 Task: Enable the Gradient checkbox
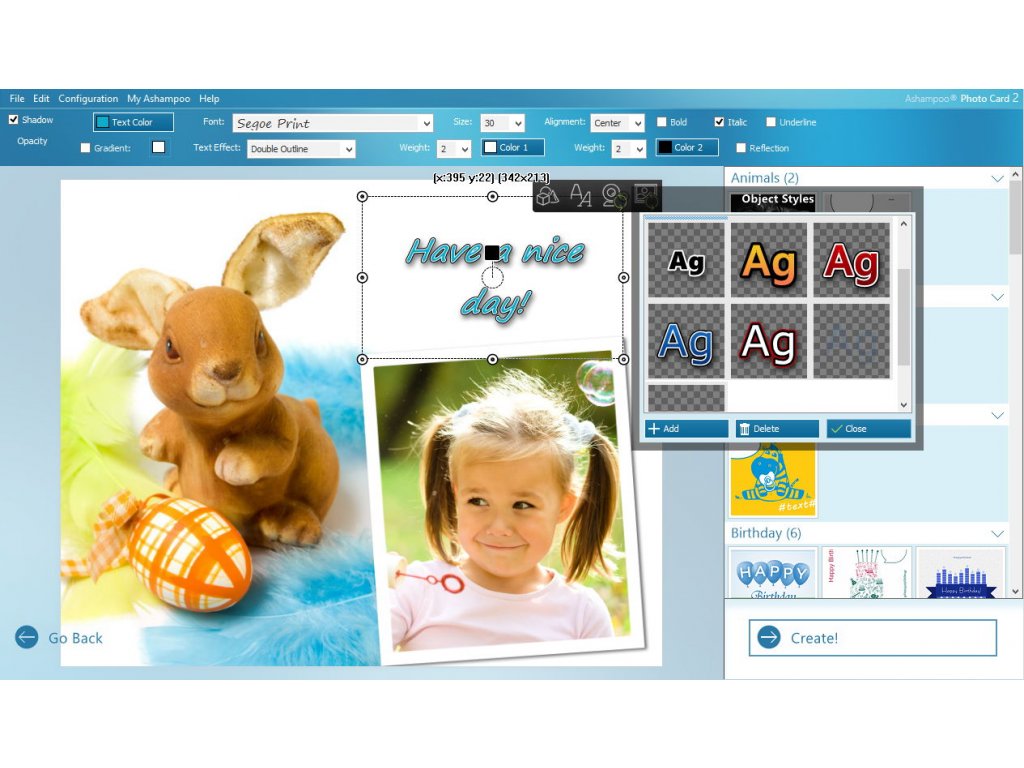point(85,148)
